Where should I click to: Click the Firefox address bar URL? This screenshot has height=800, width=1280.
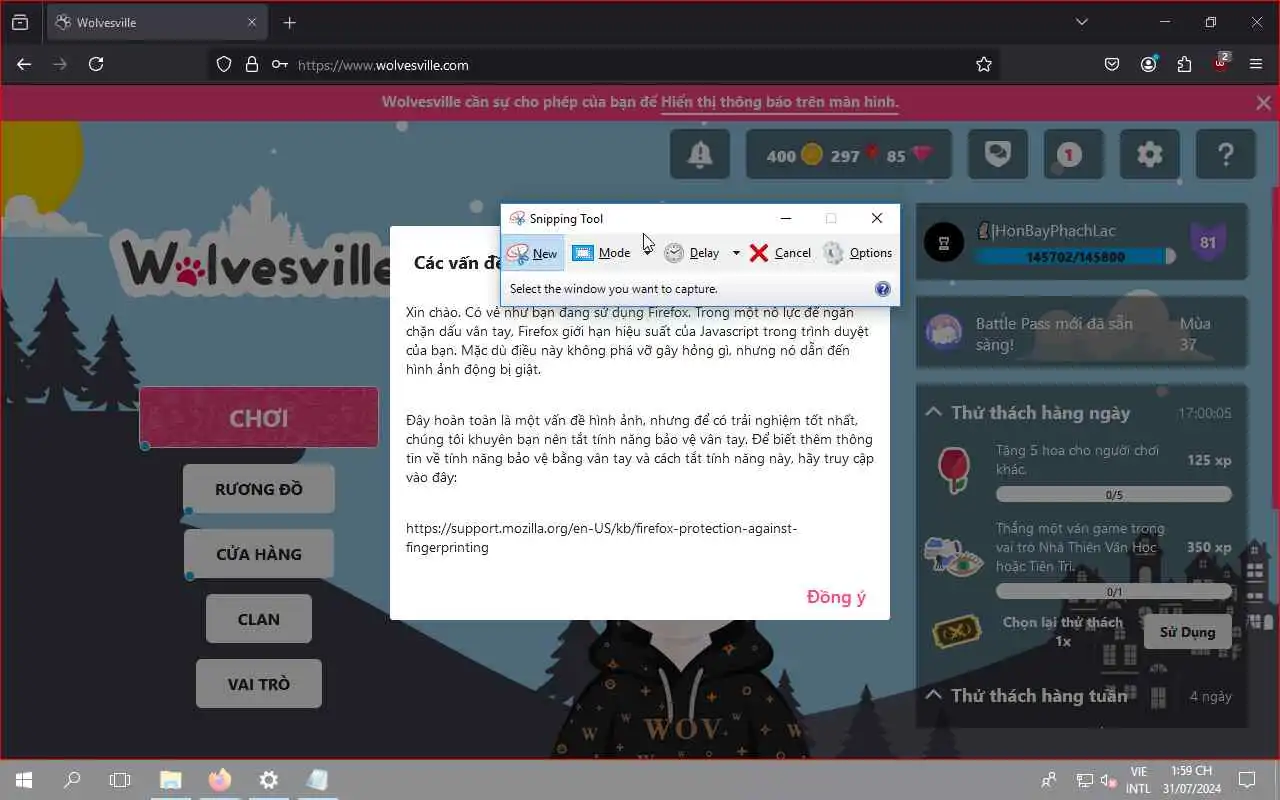pyautogui.click(x=383, y=65)
